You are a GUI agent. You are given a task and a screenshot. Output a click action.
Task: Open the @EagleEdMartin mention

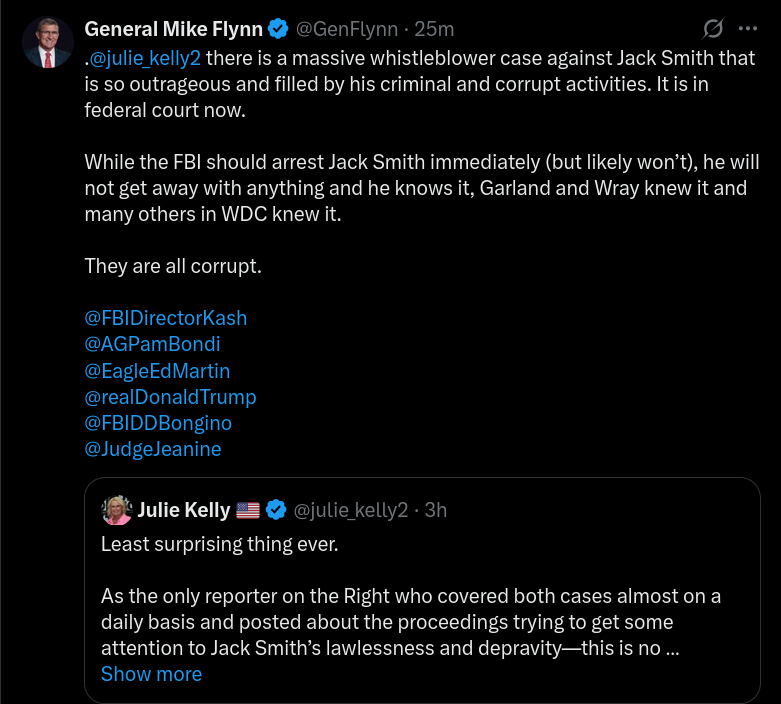point(157,371)
